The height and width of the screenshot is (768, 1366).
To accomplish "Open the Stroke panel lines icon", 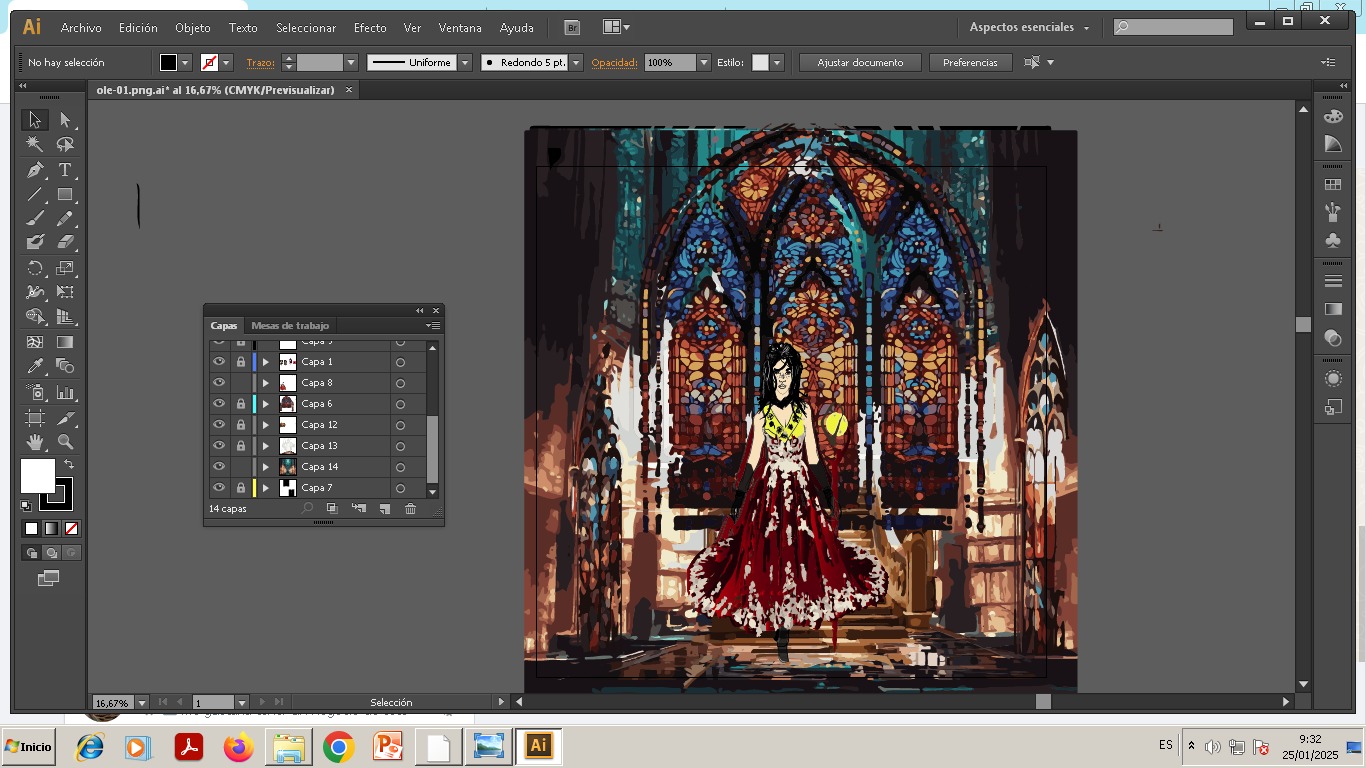I will (1332, 281).
